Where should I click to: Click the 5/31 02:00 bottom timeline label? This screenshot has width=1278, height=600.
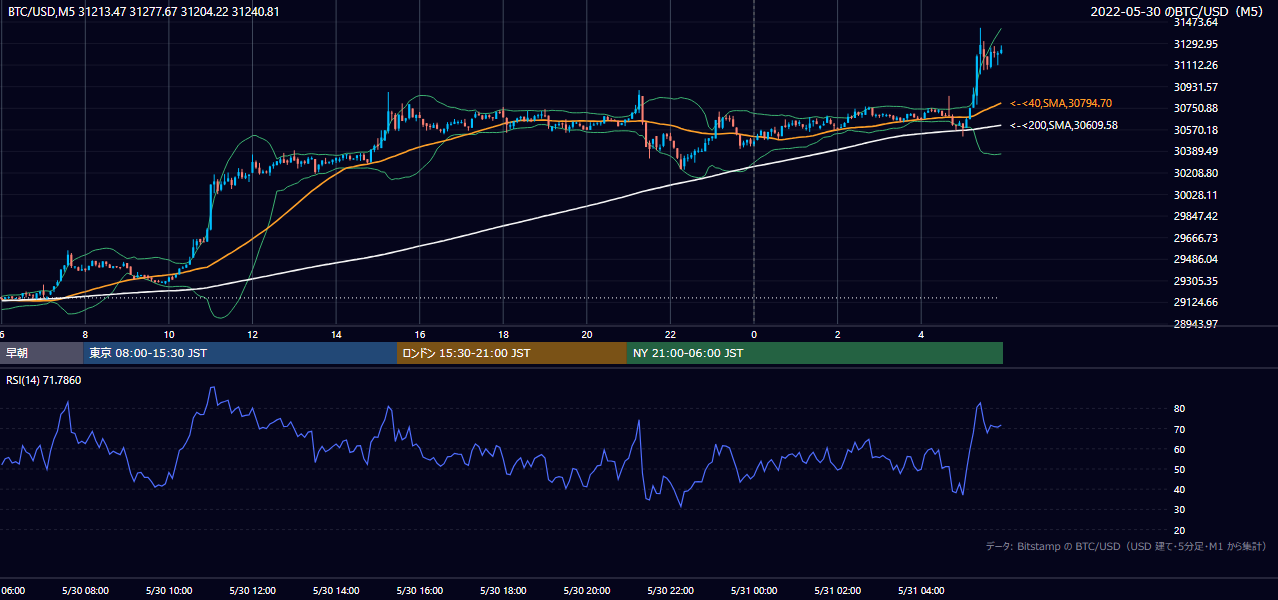(837, 591)
